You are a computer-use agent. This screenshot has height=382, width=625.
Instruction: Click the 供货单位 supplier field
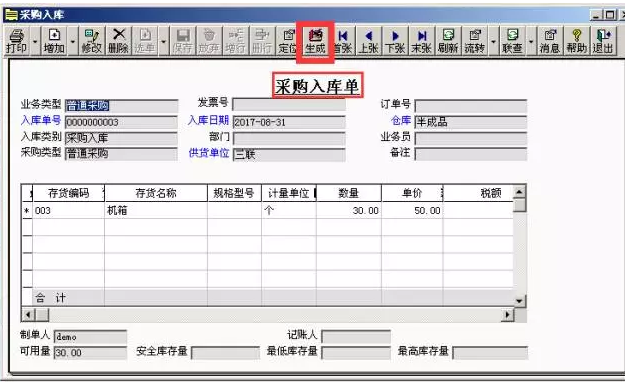pyautogui.click(x=289, y=154)
